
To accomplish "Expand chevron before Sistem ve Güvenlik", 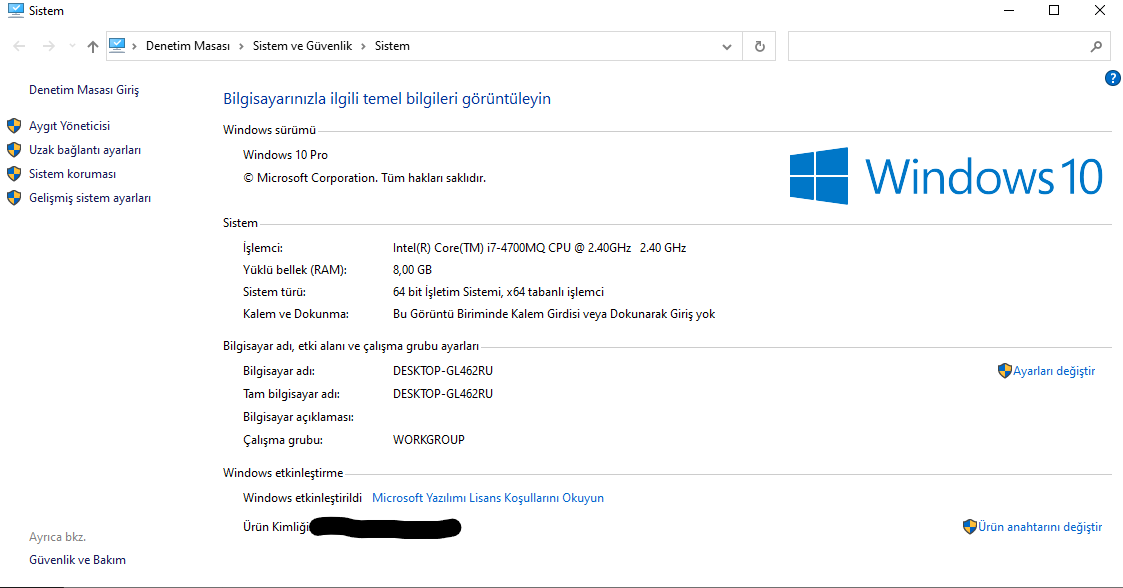I will (x=241, y=46).
